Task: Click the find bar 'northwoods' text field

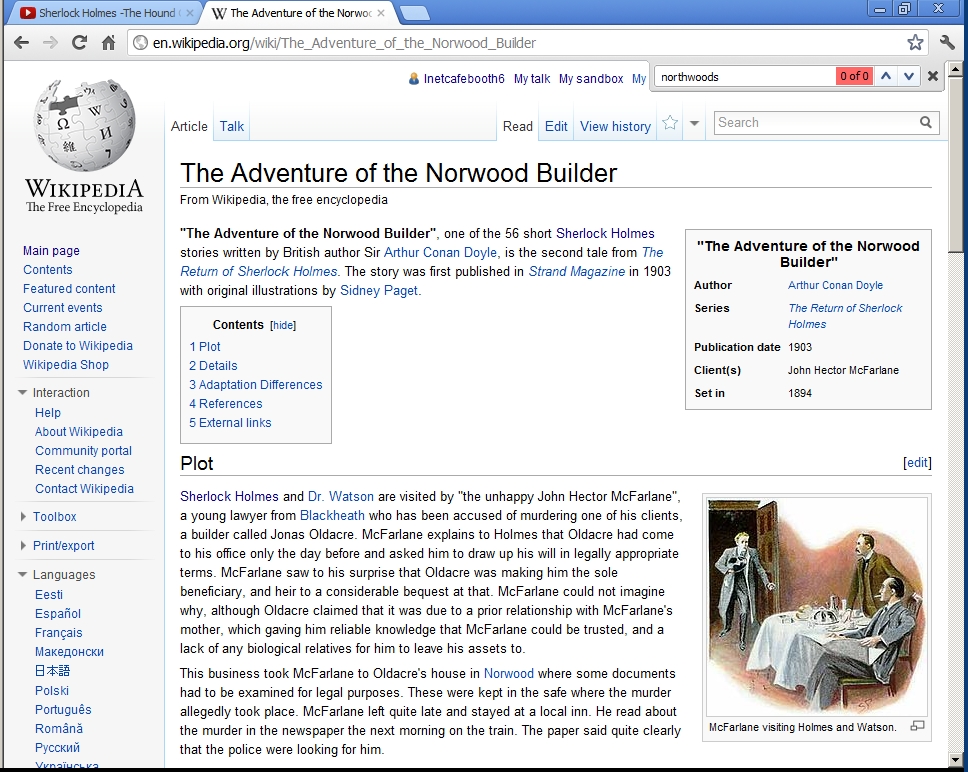Action: pyautogui.click(x=744, y=77)
